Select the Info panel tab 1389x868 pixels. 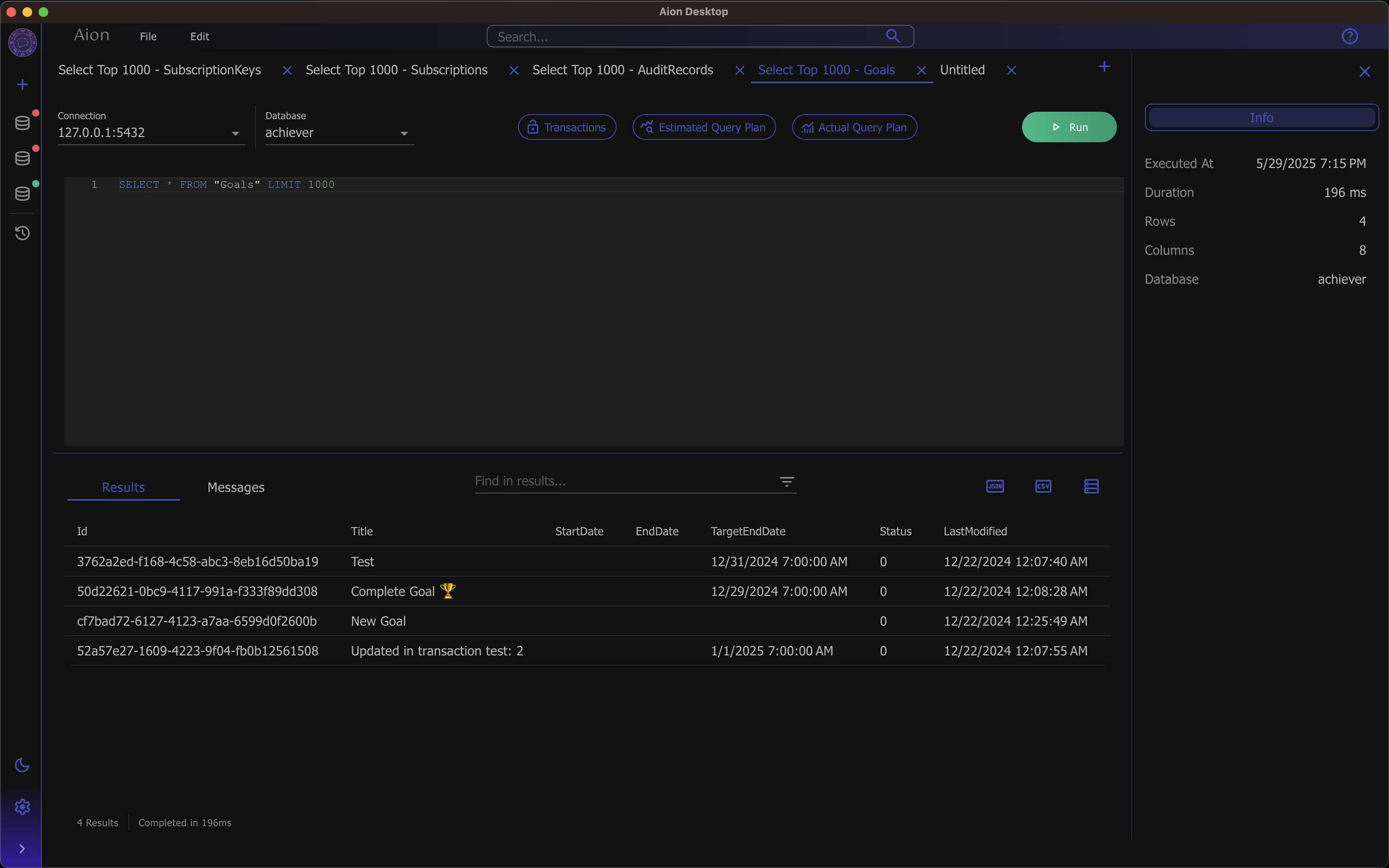click(x=1262, y=117)
